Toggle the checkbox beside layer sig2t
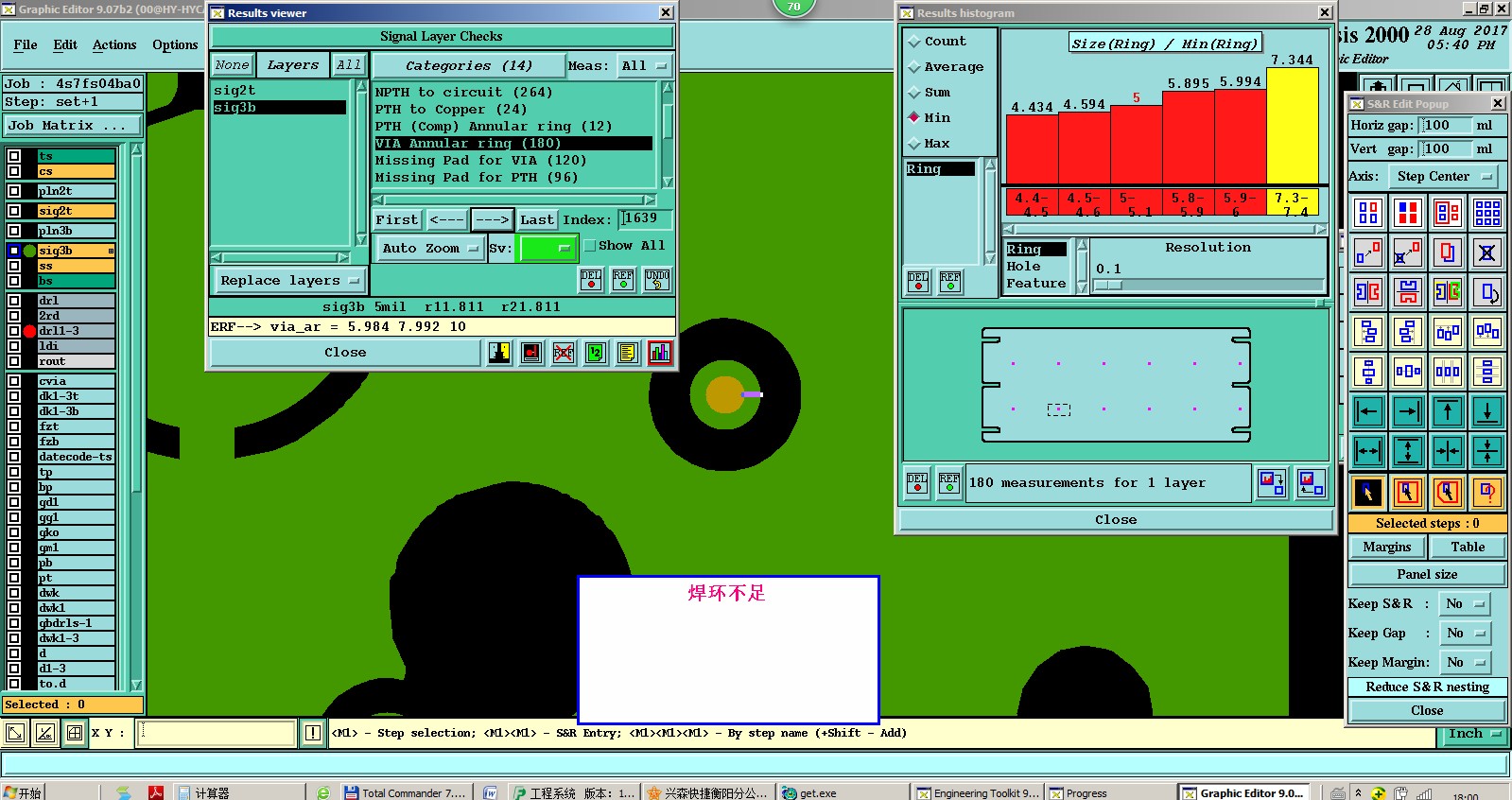Image resolution: width=1512 pixels, height=800 pixels. (x=14, y=211)
